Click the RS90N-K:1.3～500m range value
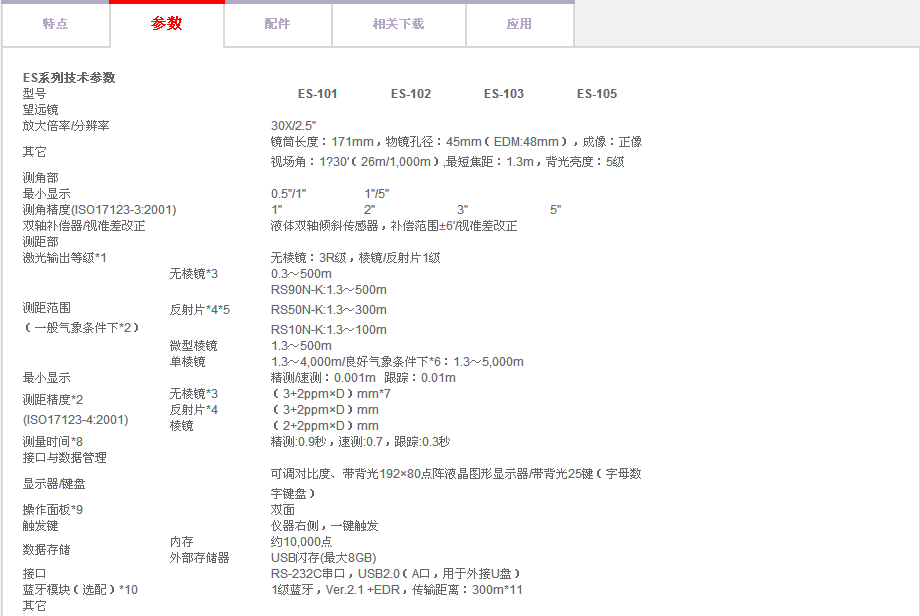Image resolution: width=920 pixels, height=616 pixels. tap(328, 290)
